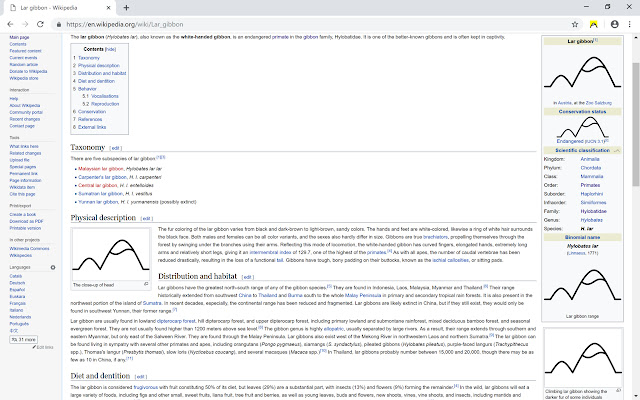Open the Zoo Salzburg link
Viewport: 640px width, 400px height.
tap(598, 103)
